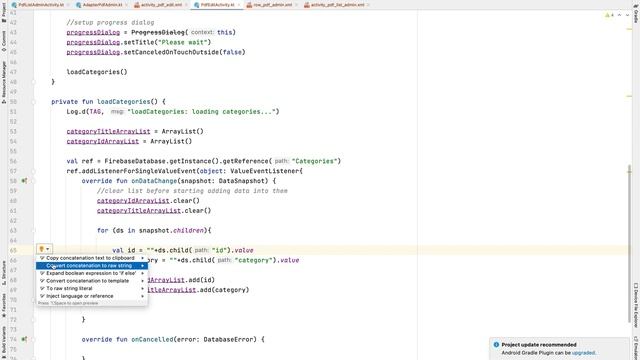This screenshot has width=640, height=360.
Task: Click the "Please wait" string on line 44
Action: click(181, 42)
